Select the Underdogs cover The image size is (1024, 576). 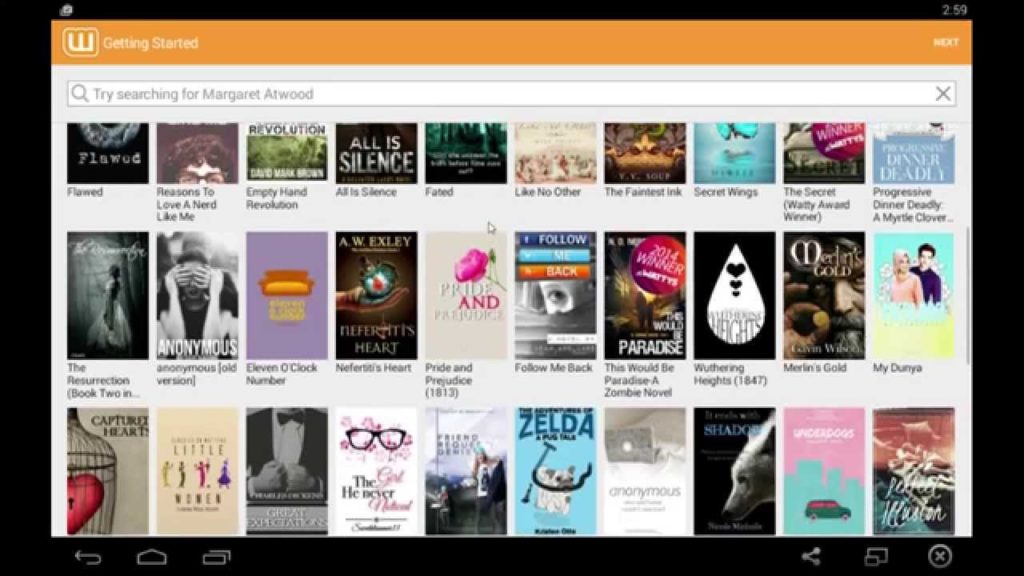(x=824, y=472)
